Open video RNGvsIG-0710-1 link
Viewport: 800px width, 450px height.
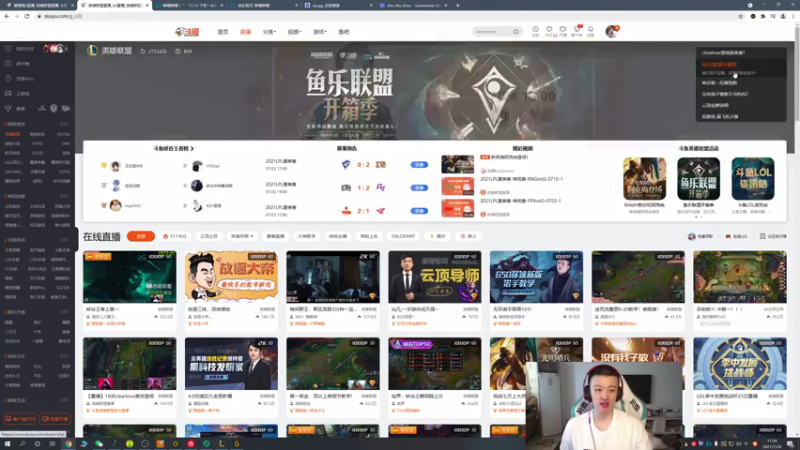[x=521, y=179]
